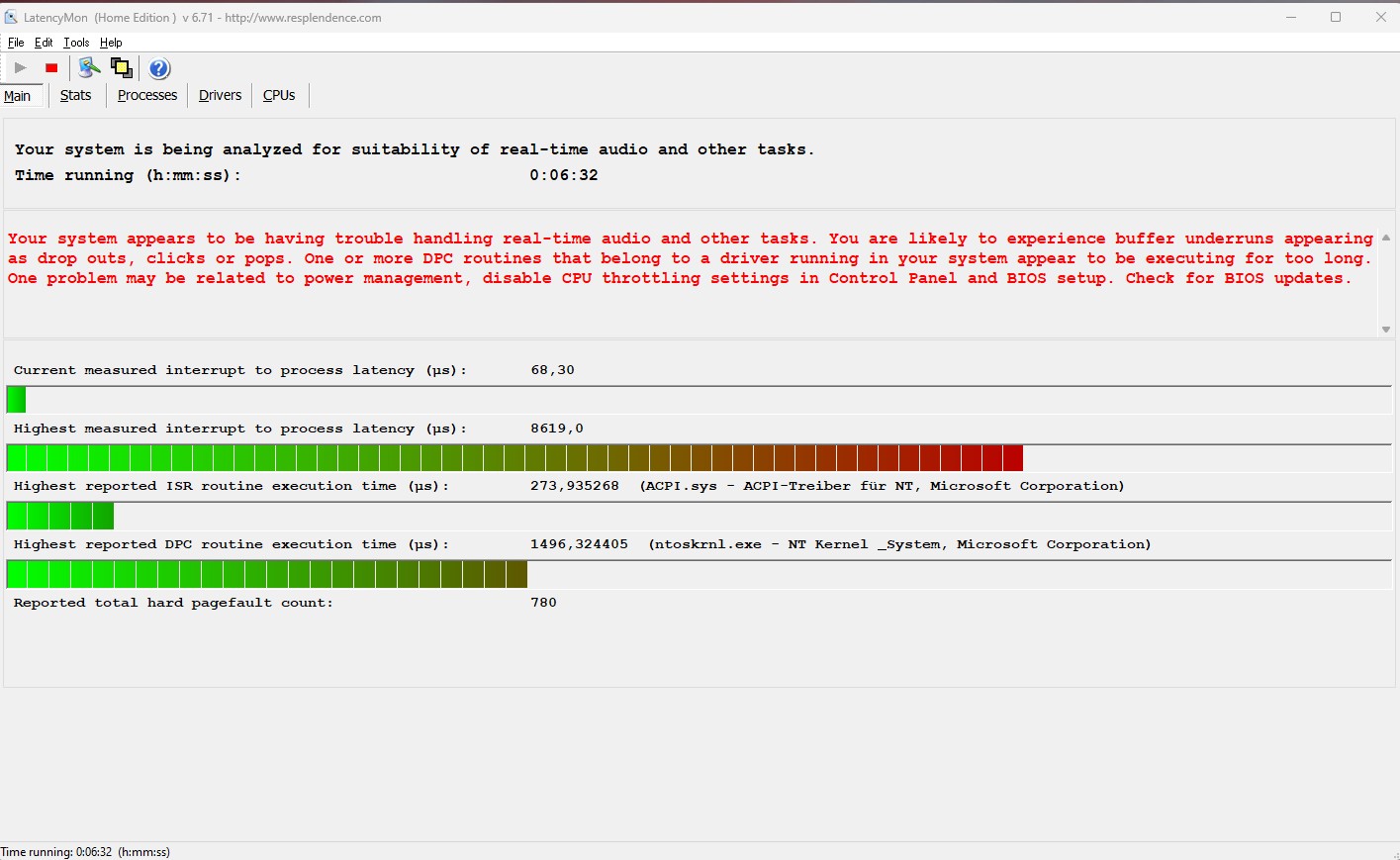Click the ACPI.sys driver description text
Viewport: 1400px width, 860px height.
(883, 486)
